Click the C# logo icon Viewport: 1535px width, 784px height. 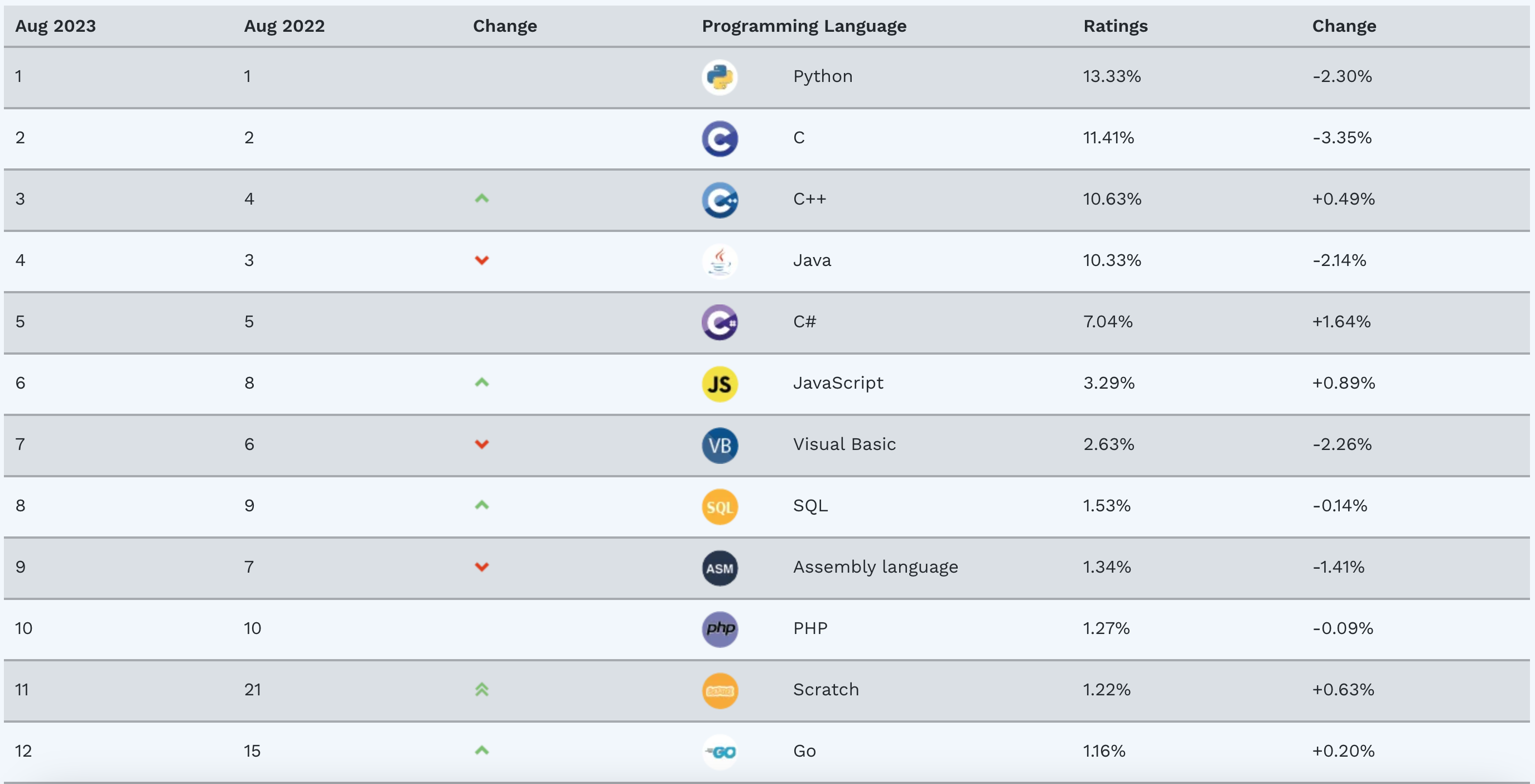pos(719,323)
